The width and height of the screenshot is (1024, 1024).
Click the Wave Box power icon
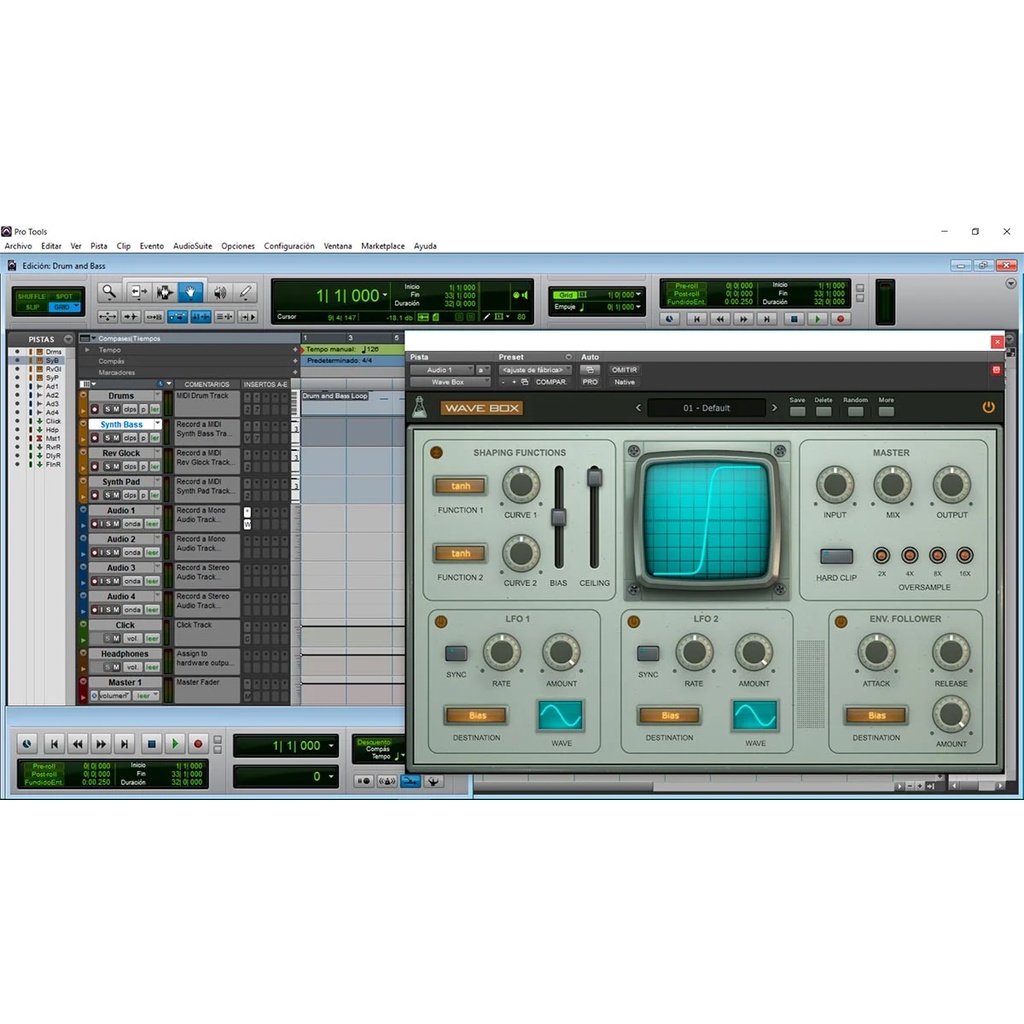click(988, 407)
